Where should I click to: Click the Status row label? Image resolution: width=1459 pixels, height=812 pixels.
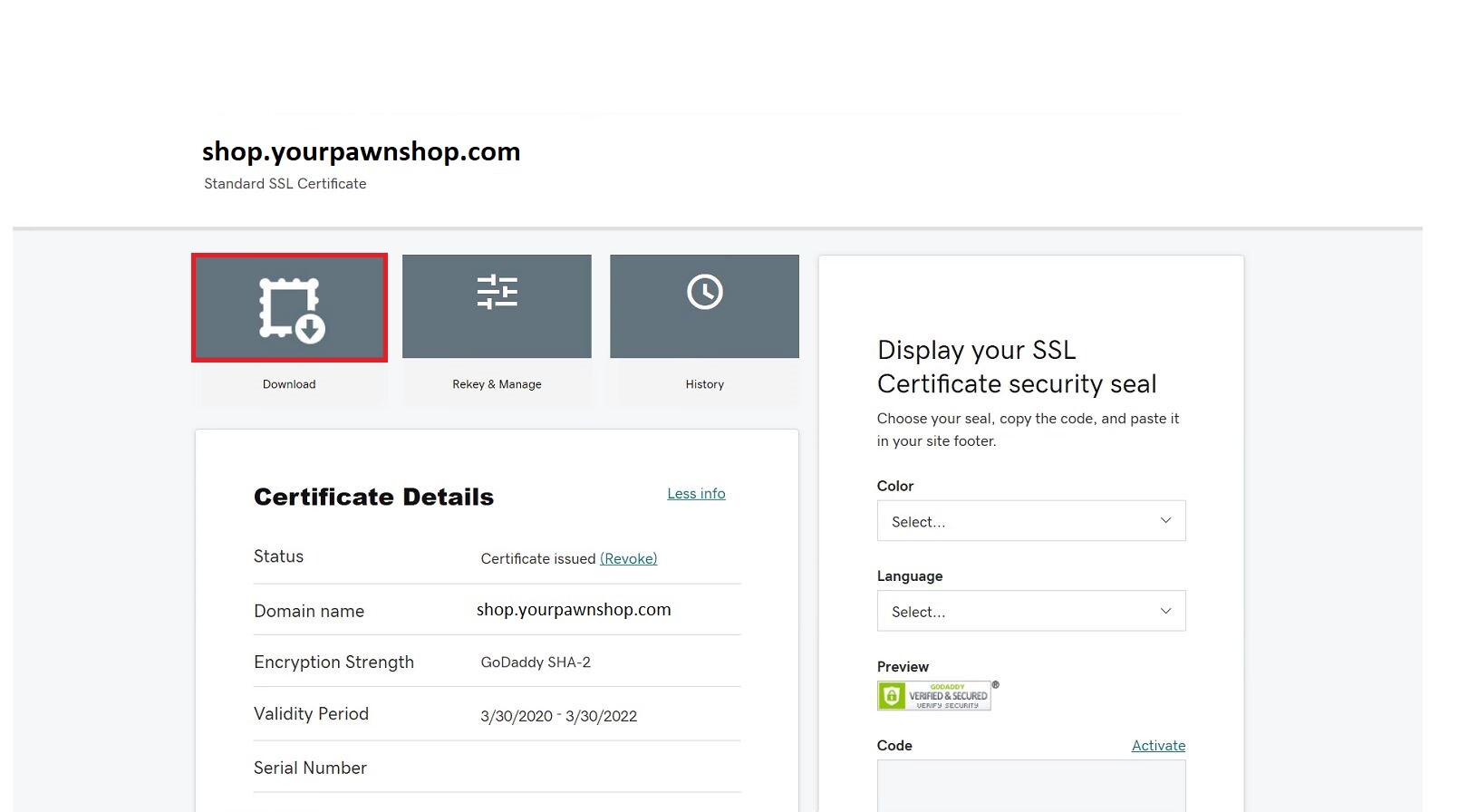click(x=278, y=556)
